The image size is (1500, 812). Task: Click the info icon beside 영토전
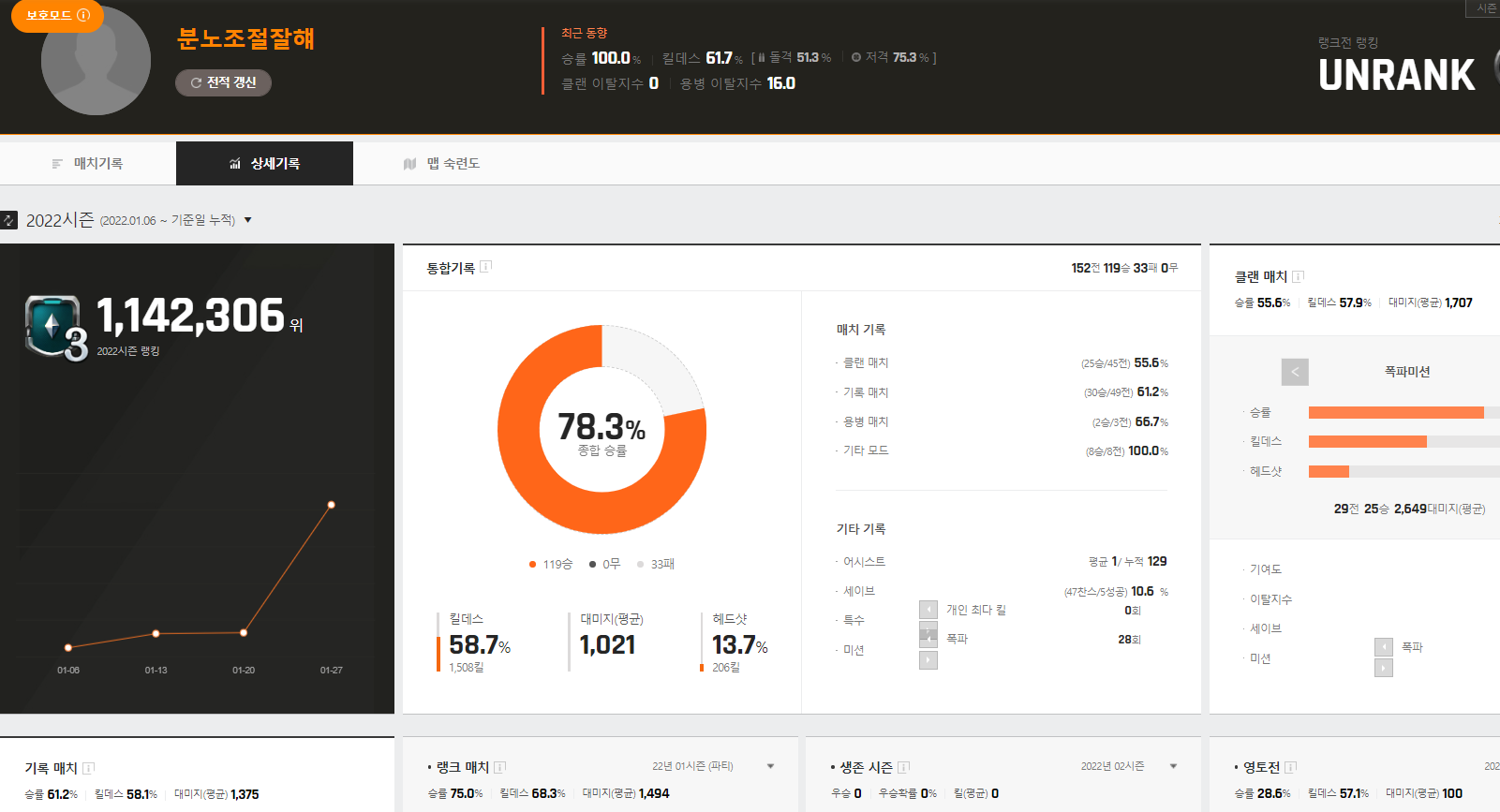pyautogui.click(x=1290, y=767)
